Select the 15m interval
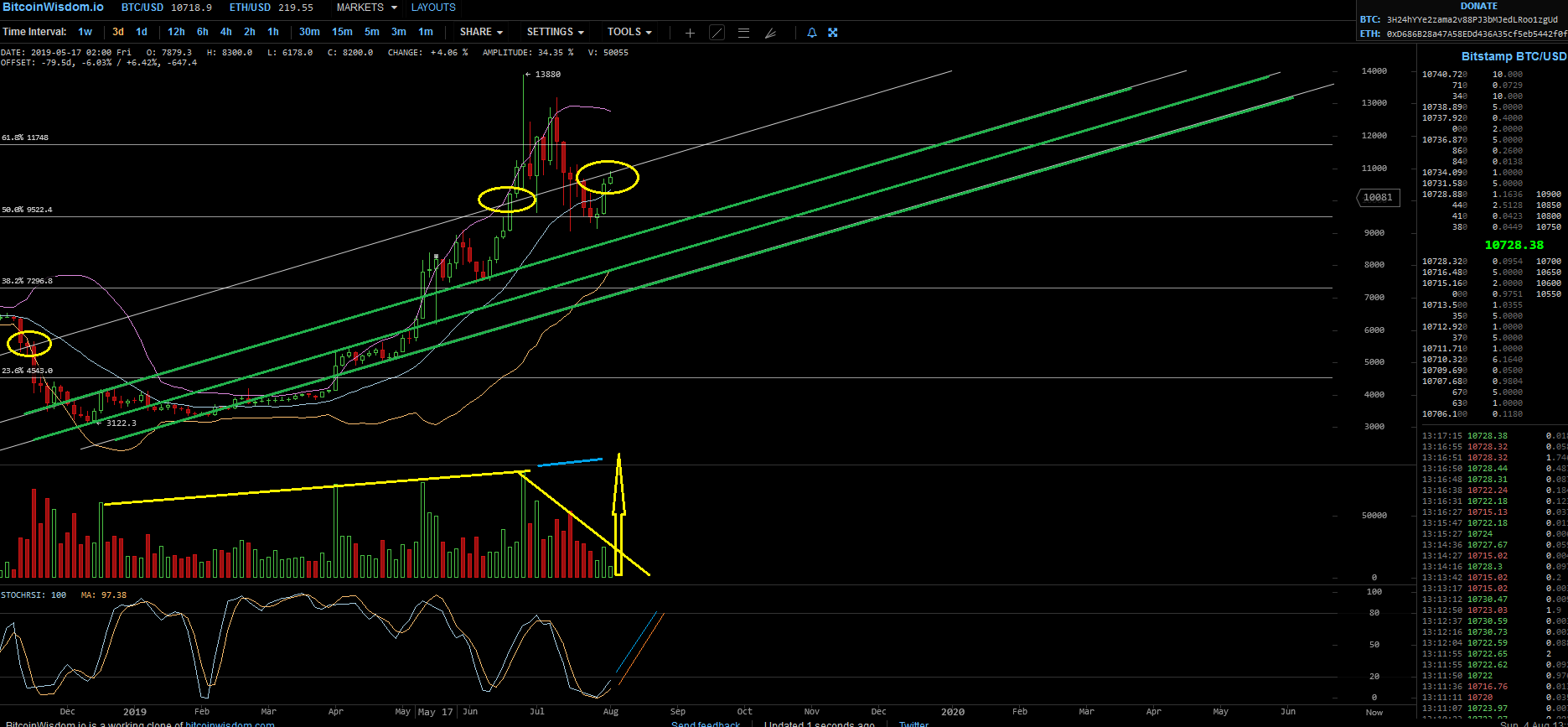 pos(342,32)
